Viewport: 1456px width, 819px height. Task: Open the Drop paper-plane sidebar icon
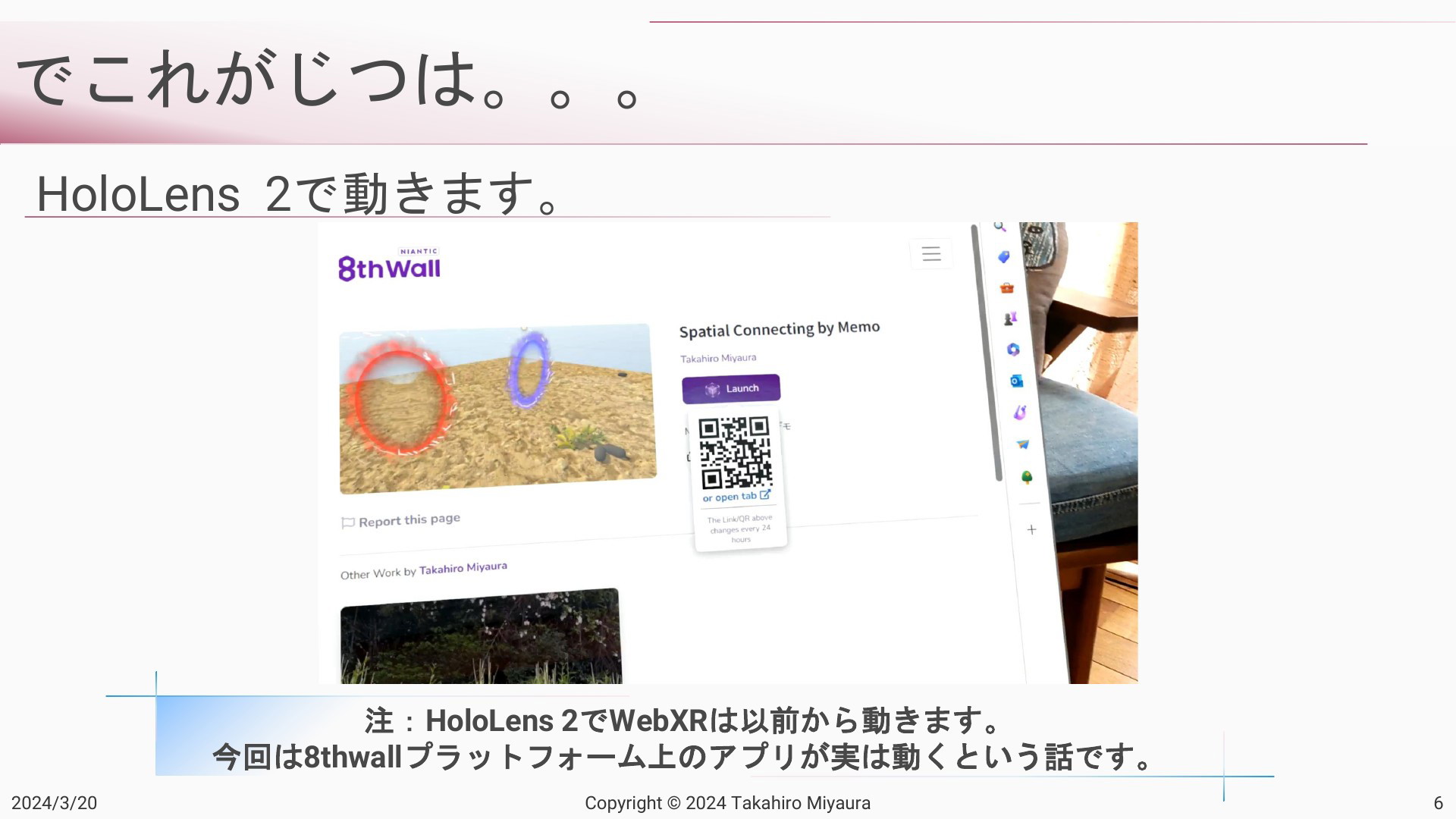click(1023, 444)
